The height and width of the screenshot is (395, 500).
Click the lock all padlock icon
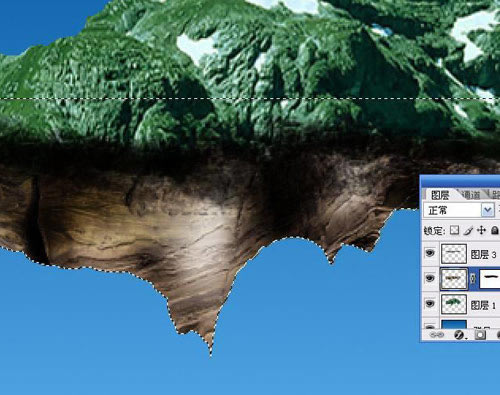pyautogui.click(x=495, y=230)
